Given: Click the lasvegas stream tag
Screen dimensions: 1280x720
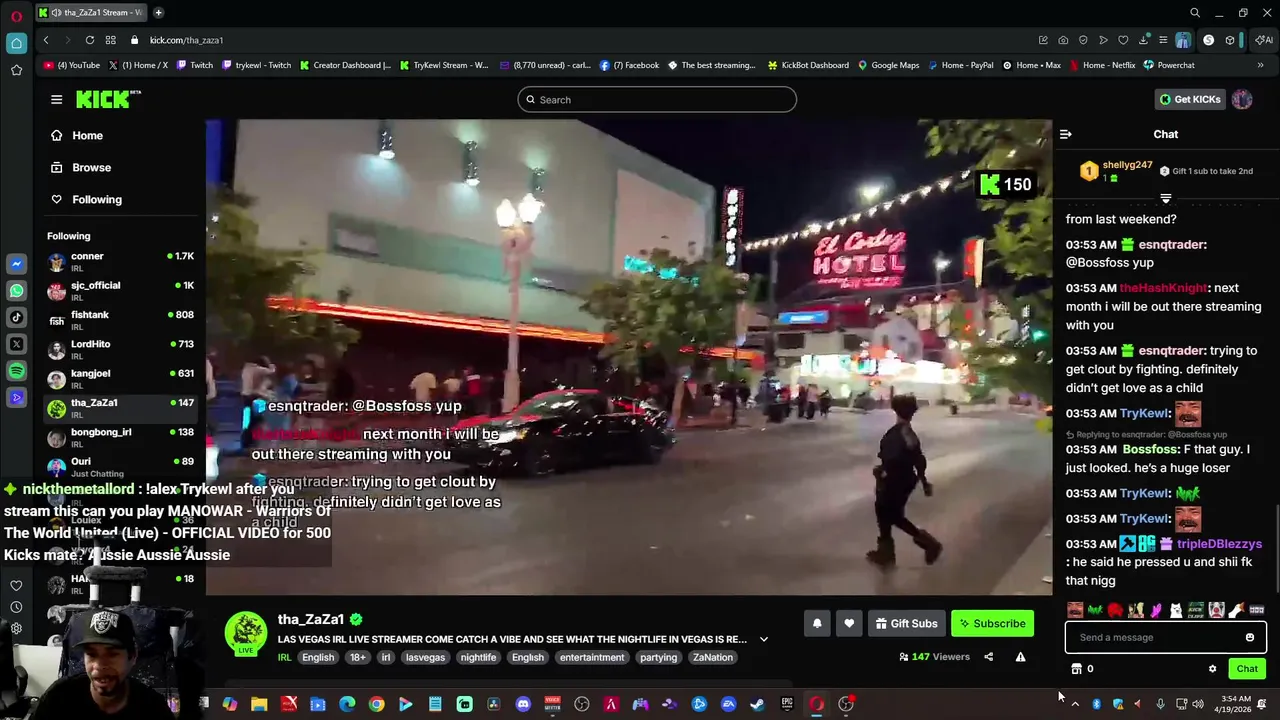Looking at the screenshot, I should (x=425, y=657).
